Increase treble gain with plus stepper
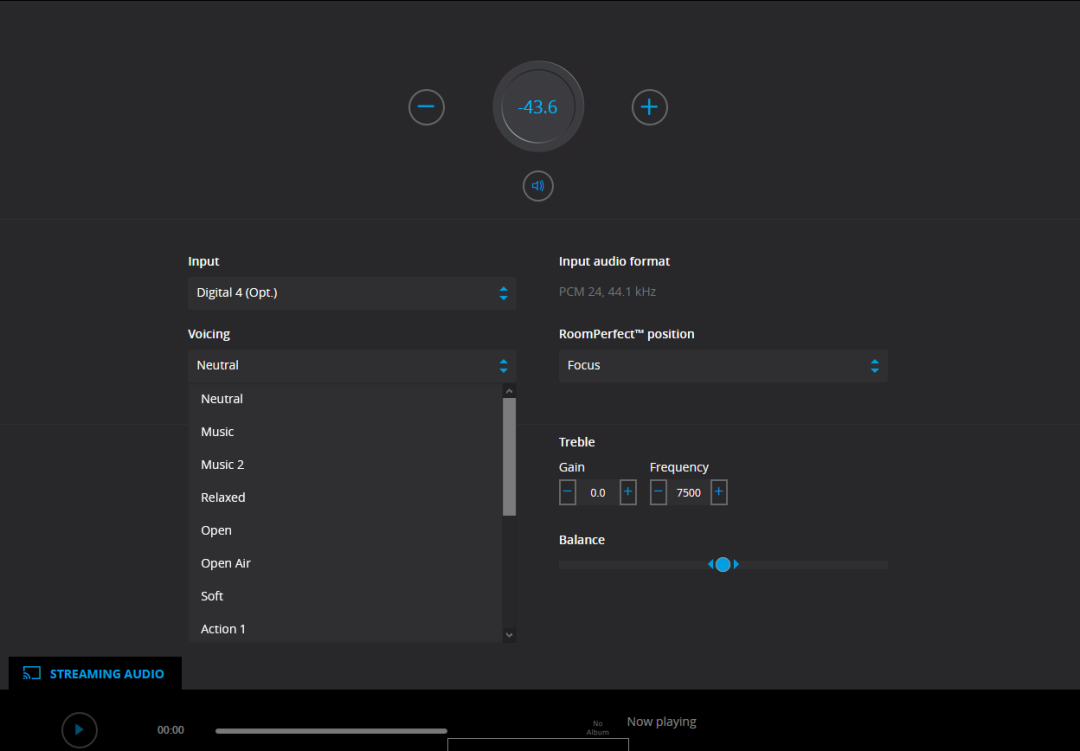This screenshot has width=1080, height=751. (628, 492)
